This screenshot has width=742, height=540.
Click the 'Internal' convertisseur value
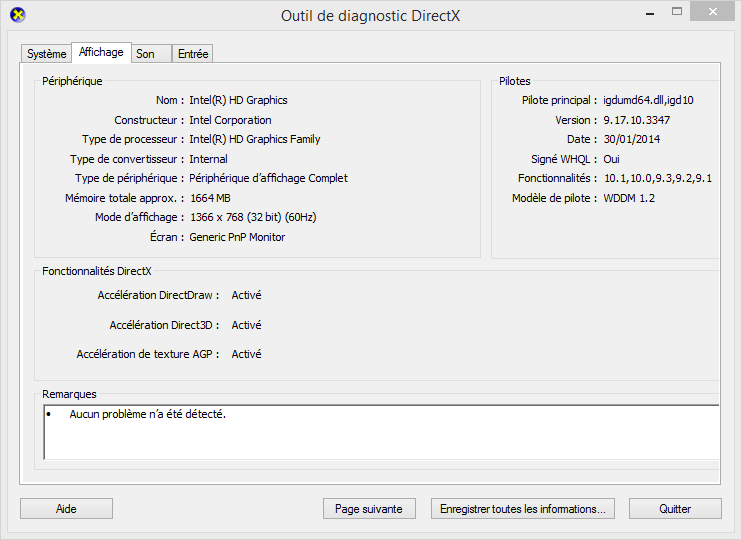208,159
